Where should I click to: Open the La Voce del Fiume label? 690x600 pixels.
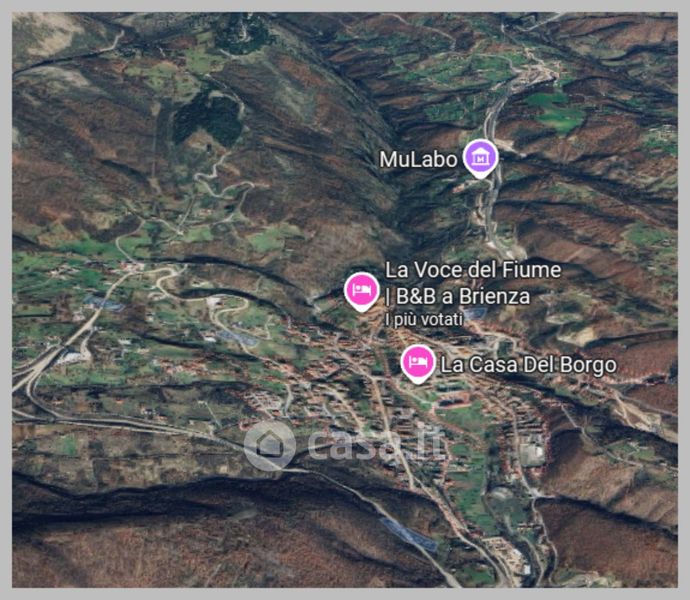(473, 269)
